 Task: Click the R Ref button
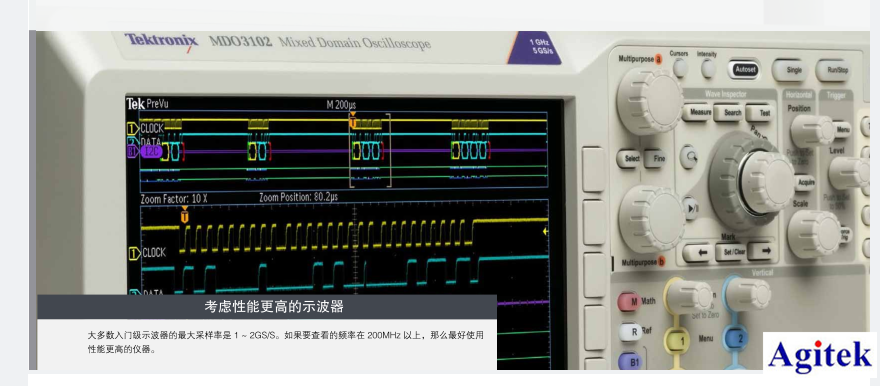(633, 332)
